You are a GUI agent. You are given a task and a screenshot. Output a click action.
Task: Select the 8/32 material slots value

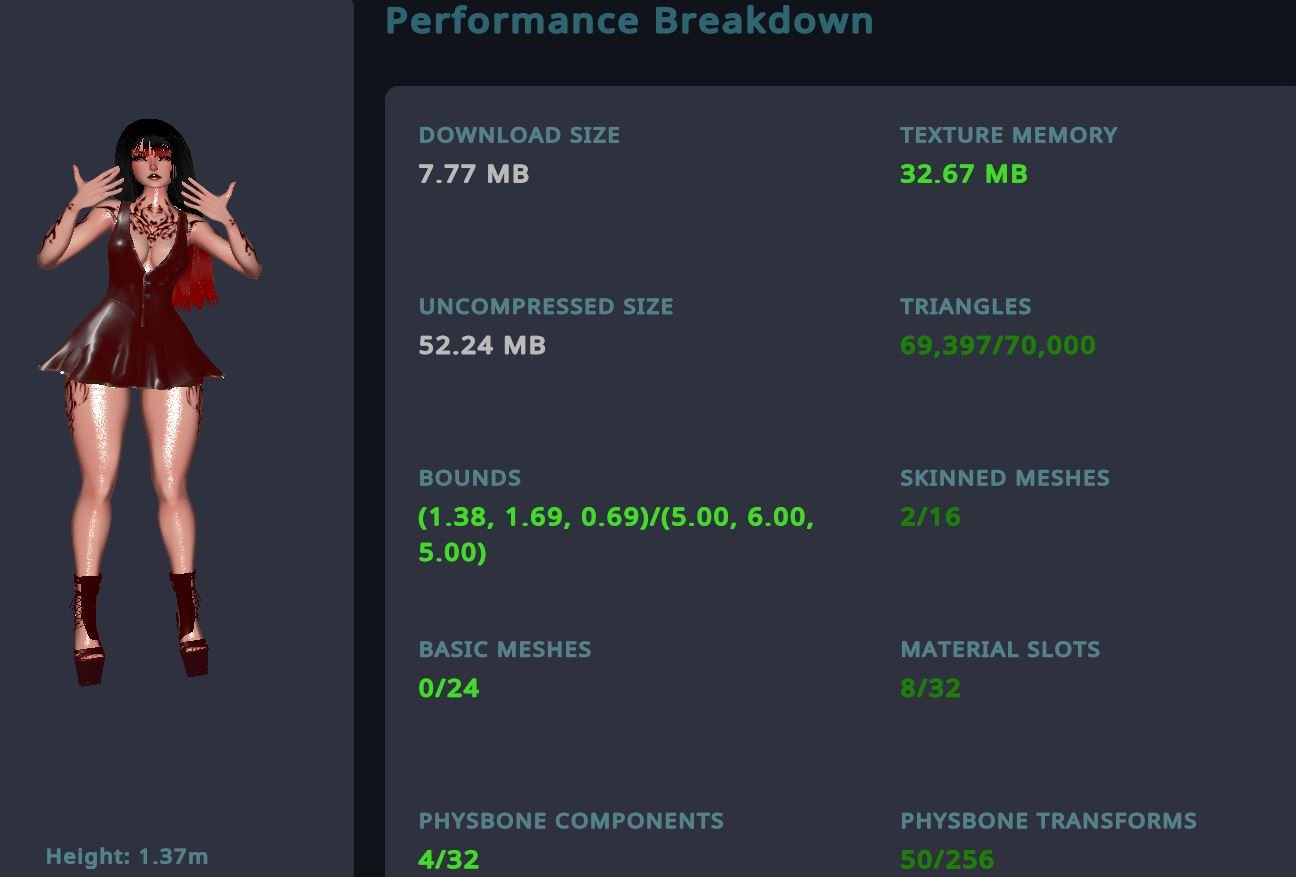pos(930,688)
